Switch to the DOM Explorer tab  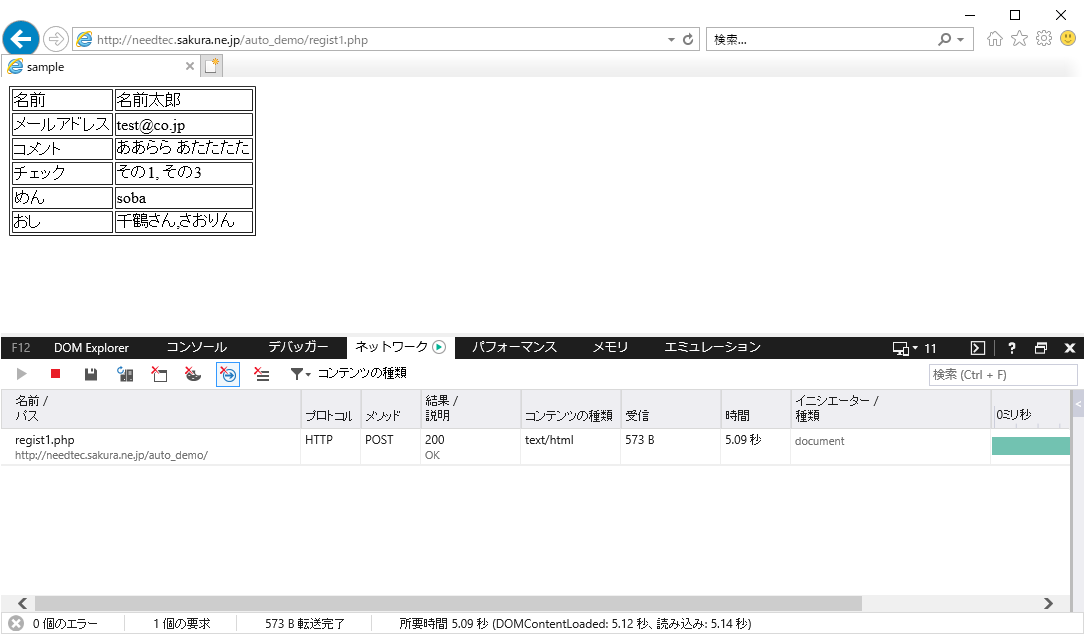(91, 348)
